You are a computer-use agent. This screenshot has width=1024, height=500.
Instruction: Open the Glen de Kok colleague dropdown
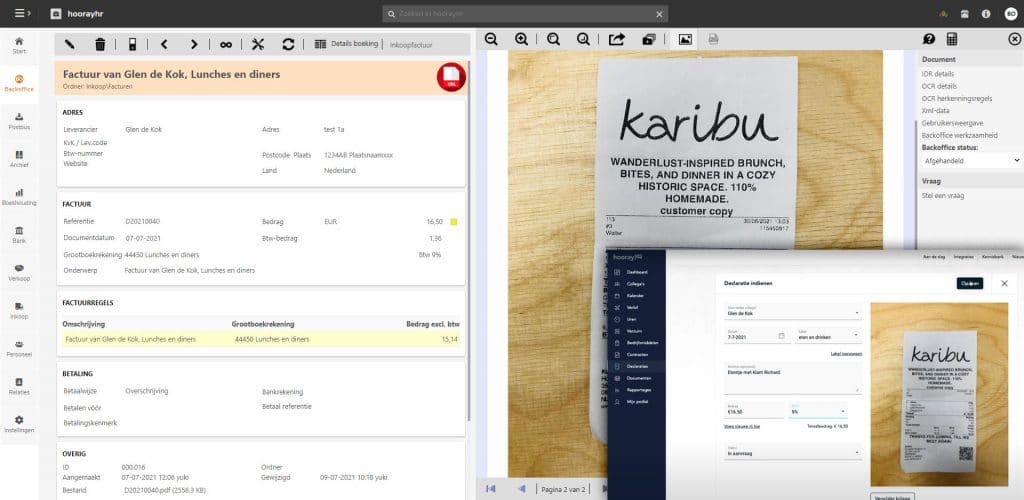point(792,311)
